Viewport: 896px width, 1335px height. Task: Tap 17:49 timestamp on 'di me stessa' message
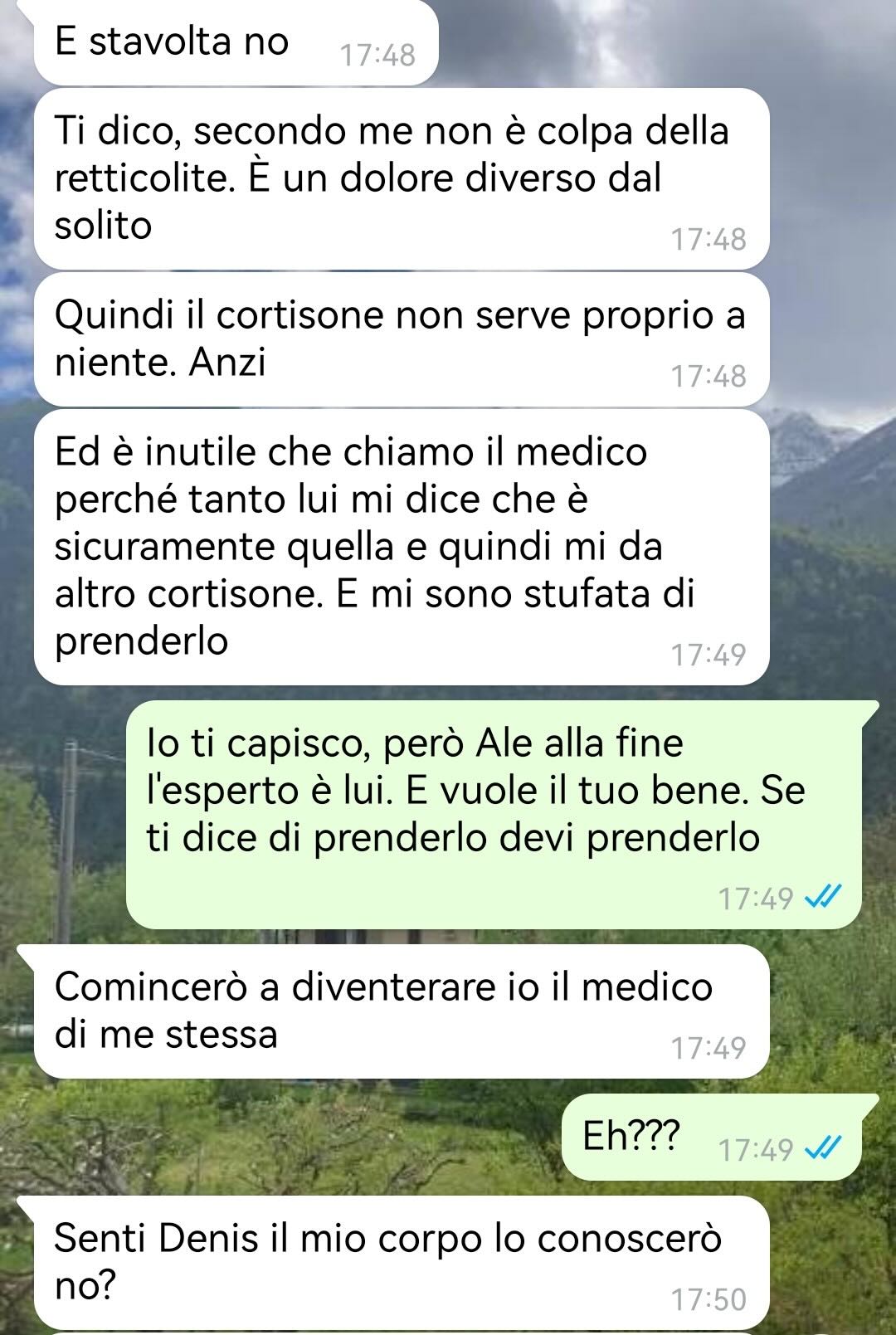tap(709, 1048)
